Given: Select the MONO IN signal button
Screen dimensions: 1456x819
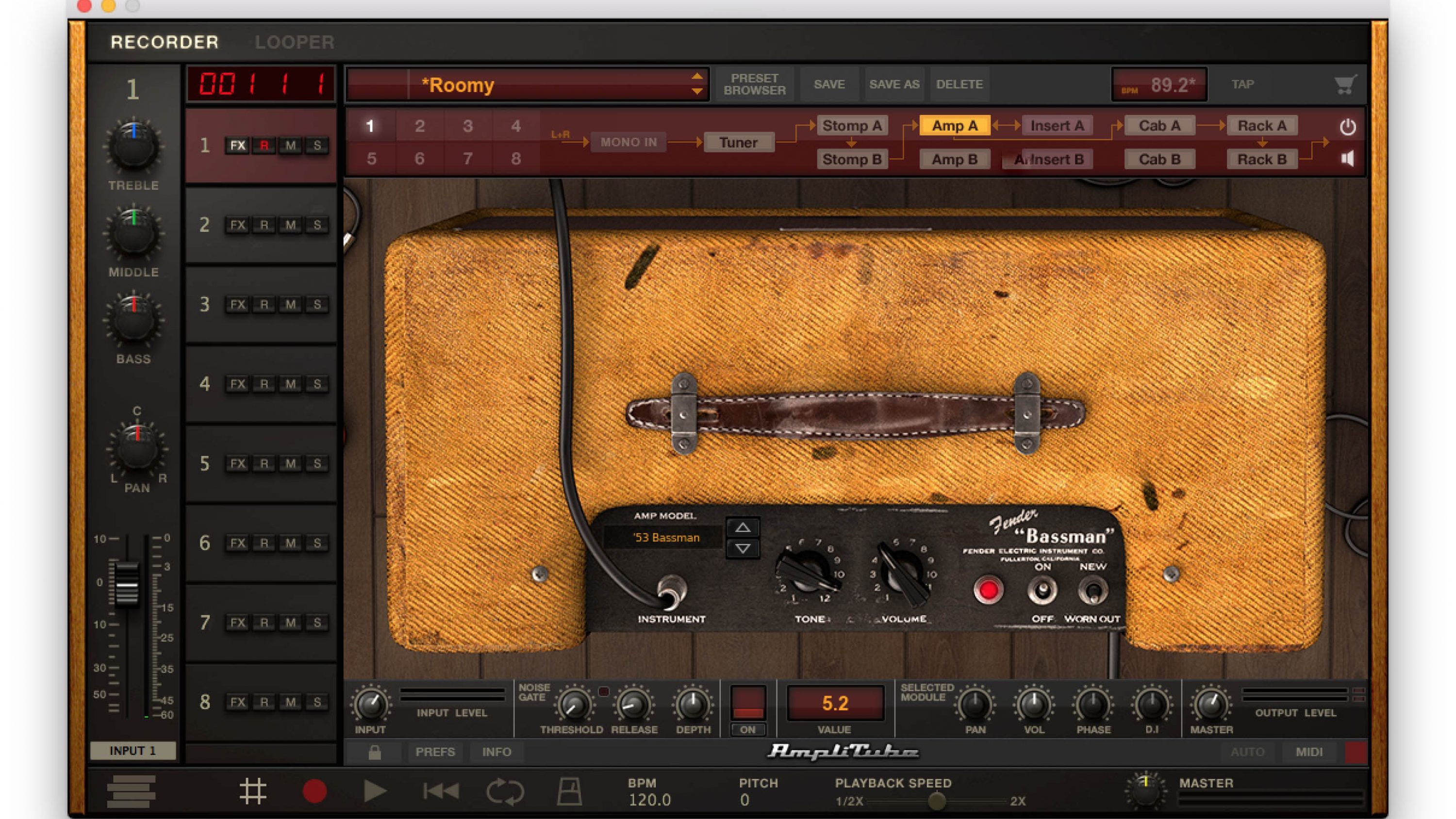Looking at the screenshot, I should point(626,141).
